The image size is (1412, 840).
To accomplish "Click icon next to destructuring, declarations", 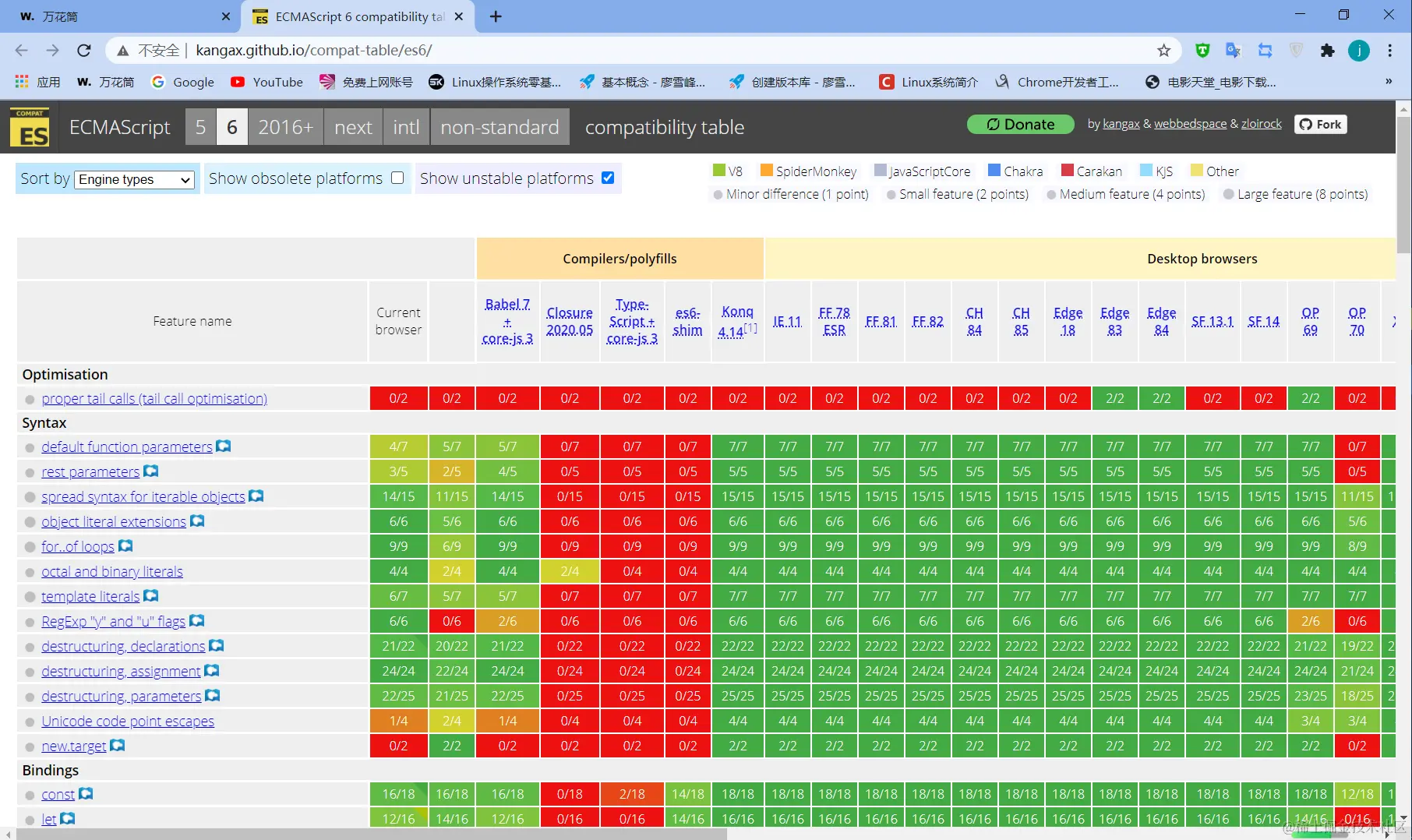I will [x=217, y=645].
